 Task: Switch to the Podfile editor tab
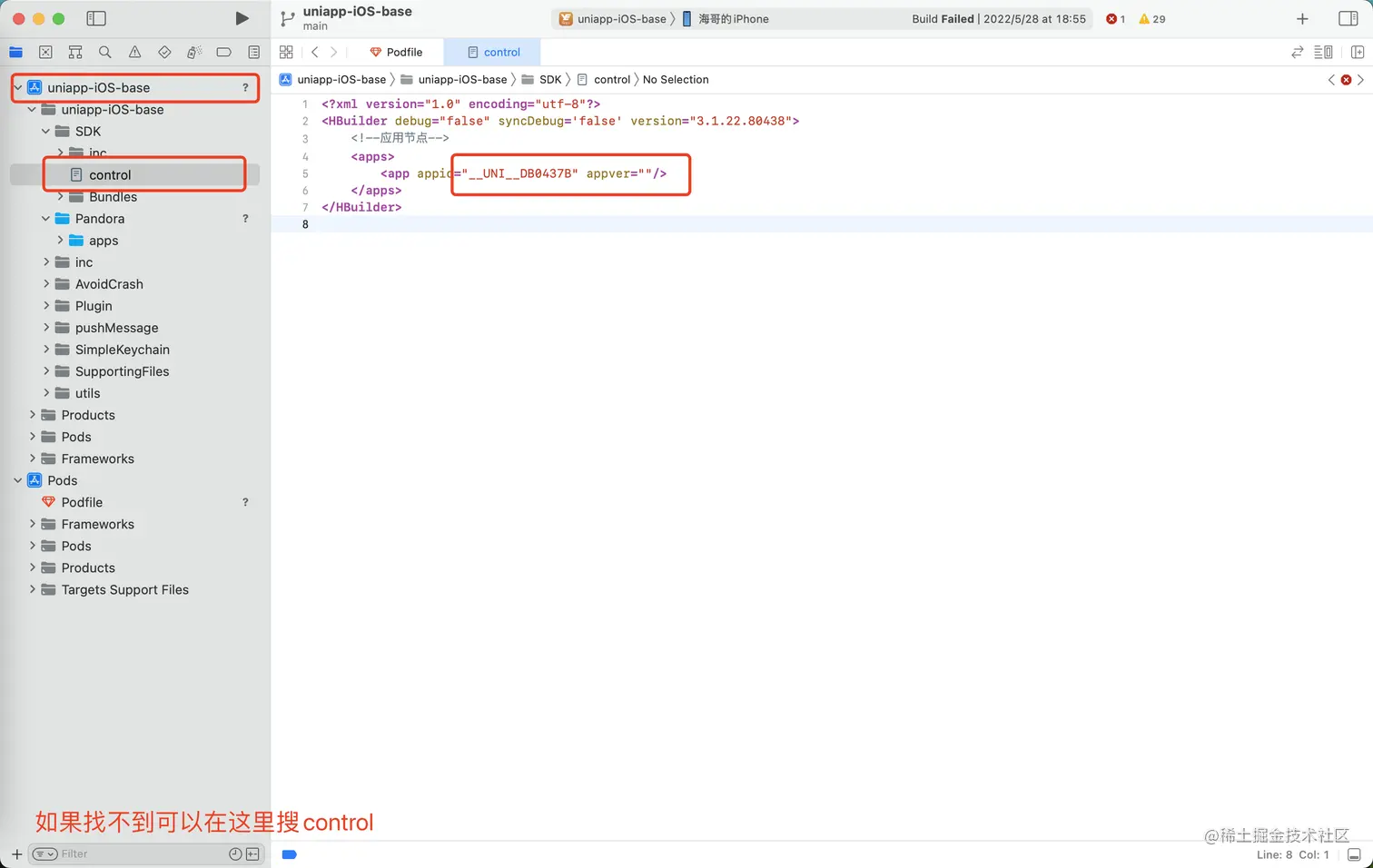click(396, 52)
